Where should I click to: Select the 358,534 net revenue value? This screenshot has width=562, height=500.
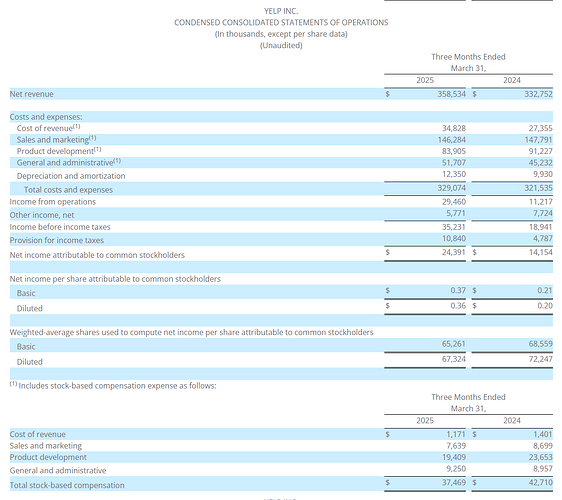pyautogui.click(x=451, y=94)
